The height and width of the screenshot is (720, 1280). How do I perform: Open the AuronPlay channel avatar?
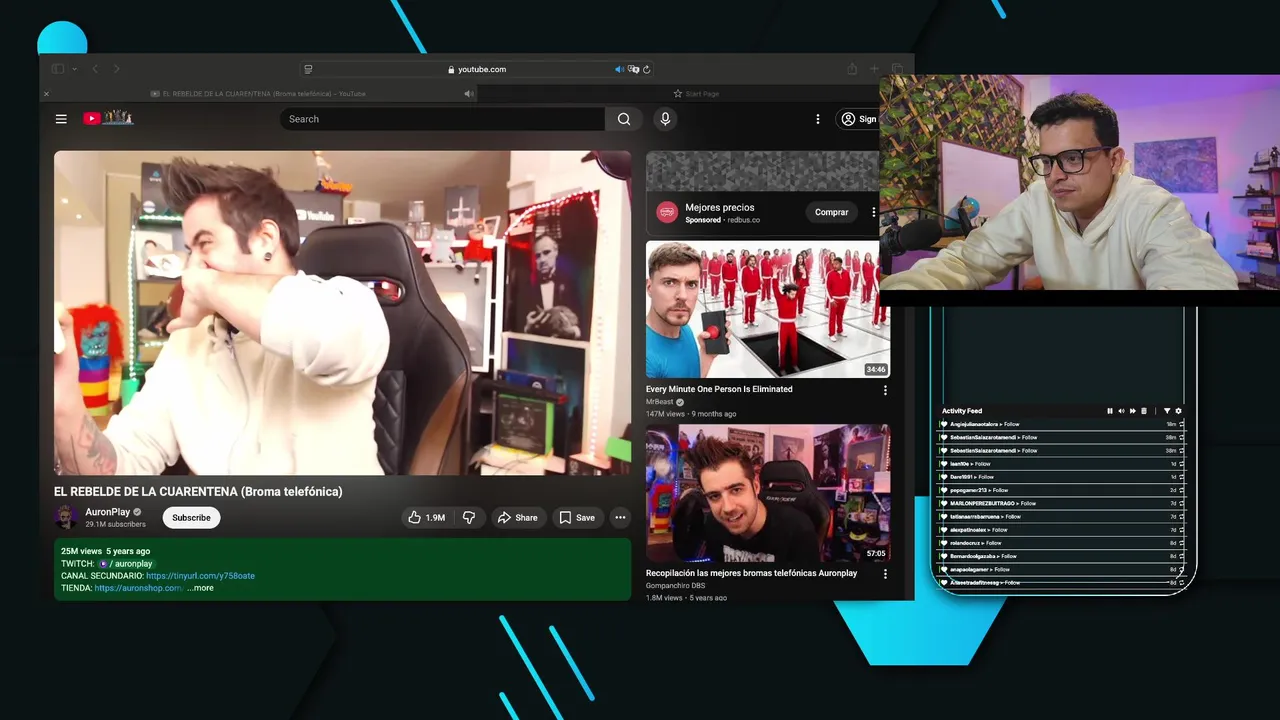tap(66, 517)
